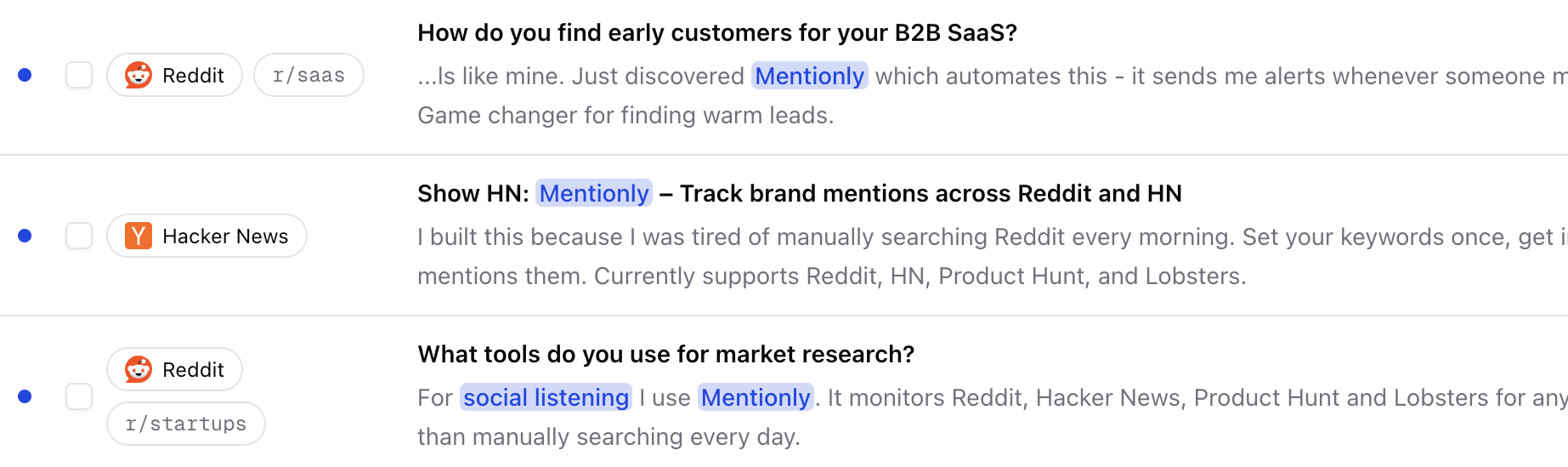Select the B2B SaaS early customers mention checkbox
This screenshot has width=1568, height=467.
(79, 75)
